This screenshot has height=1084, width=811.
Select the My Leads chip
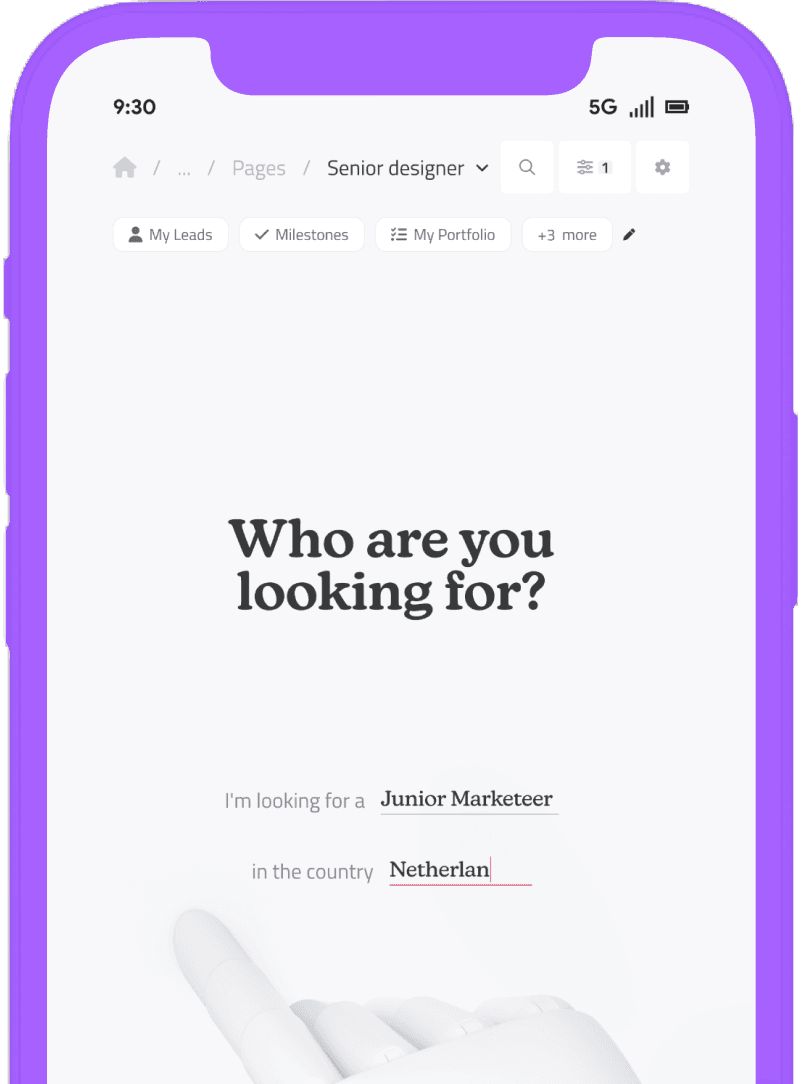click(x=170, y=235)
